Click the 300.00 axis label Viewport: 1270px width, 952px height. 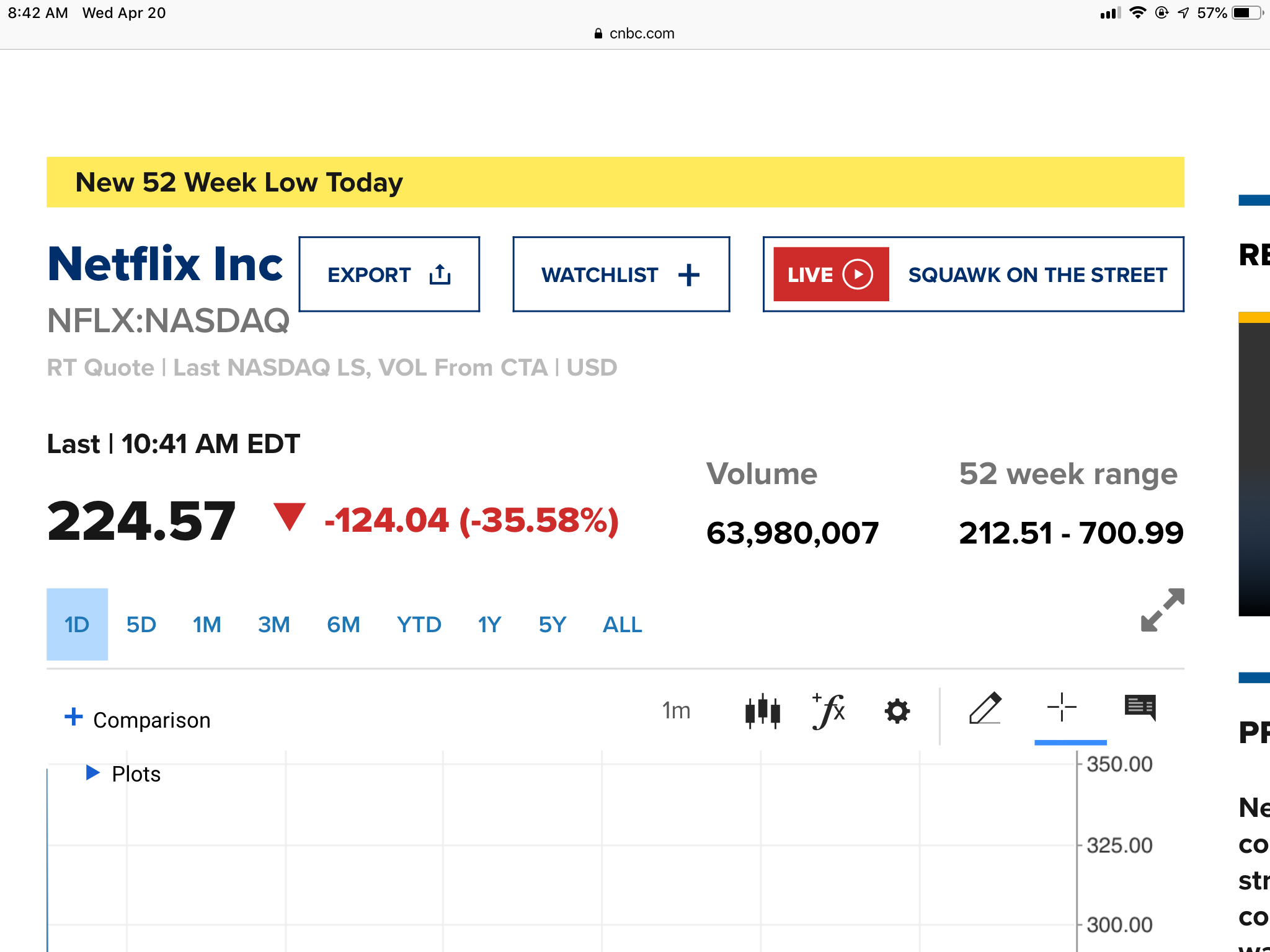coord(1119,925)
